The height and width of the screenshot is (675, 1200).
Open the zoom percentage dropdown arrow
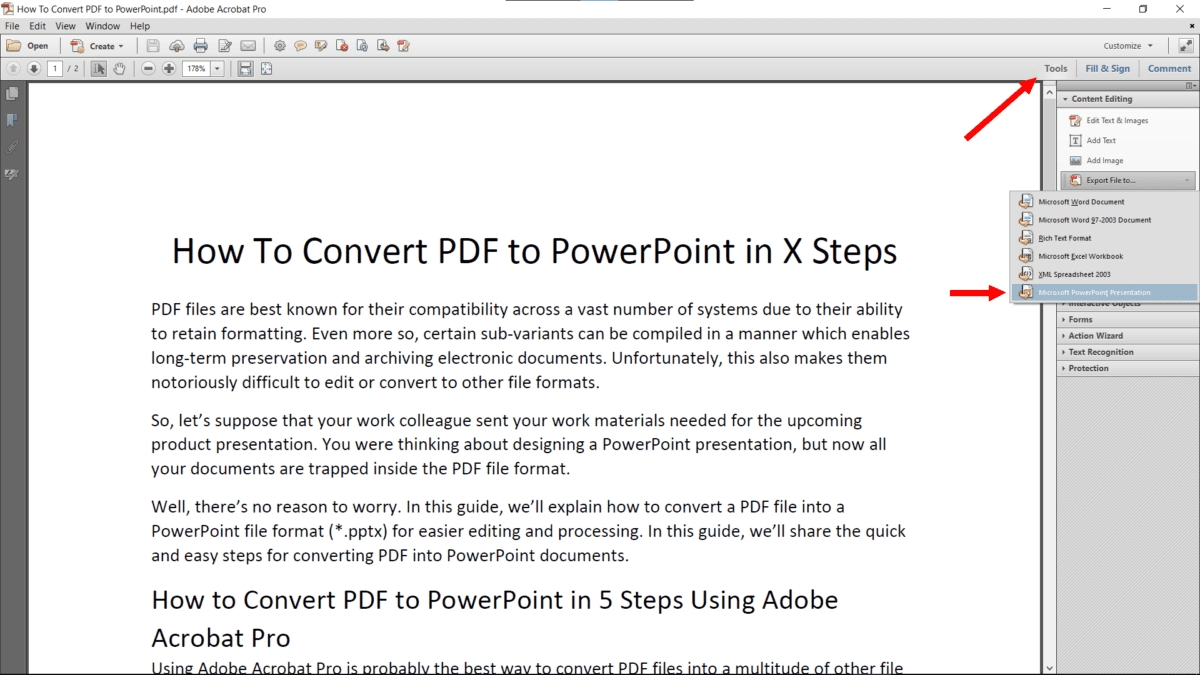pos(218,69)
